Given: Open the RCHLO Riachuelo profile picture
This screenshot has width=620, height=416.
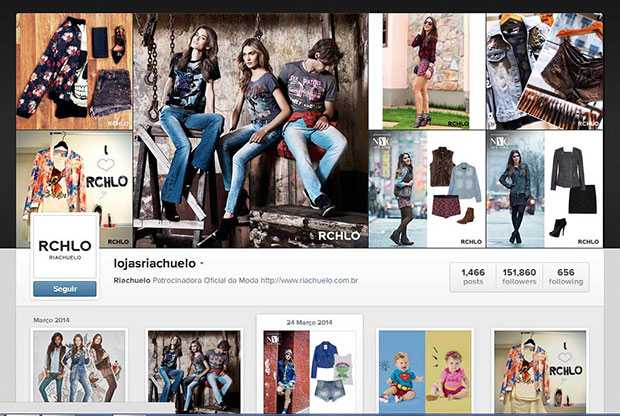Looking at the screenshot, I should click(65, 247).
